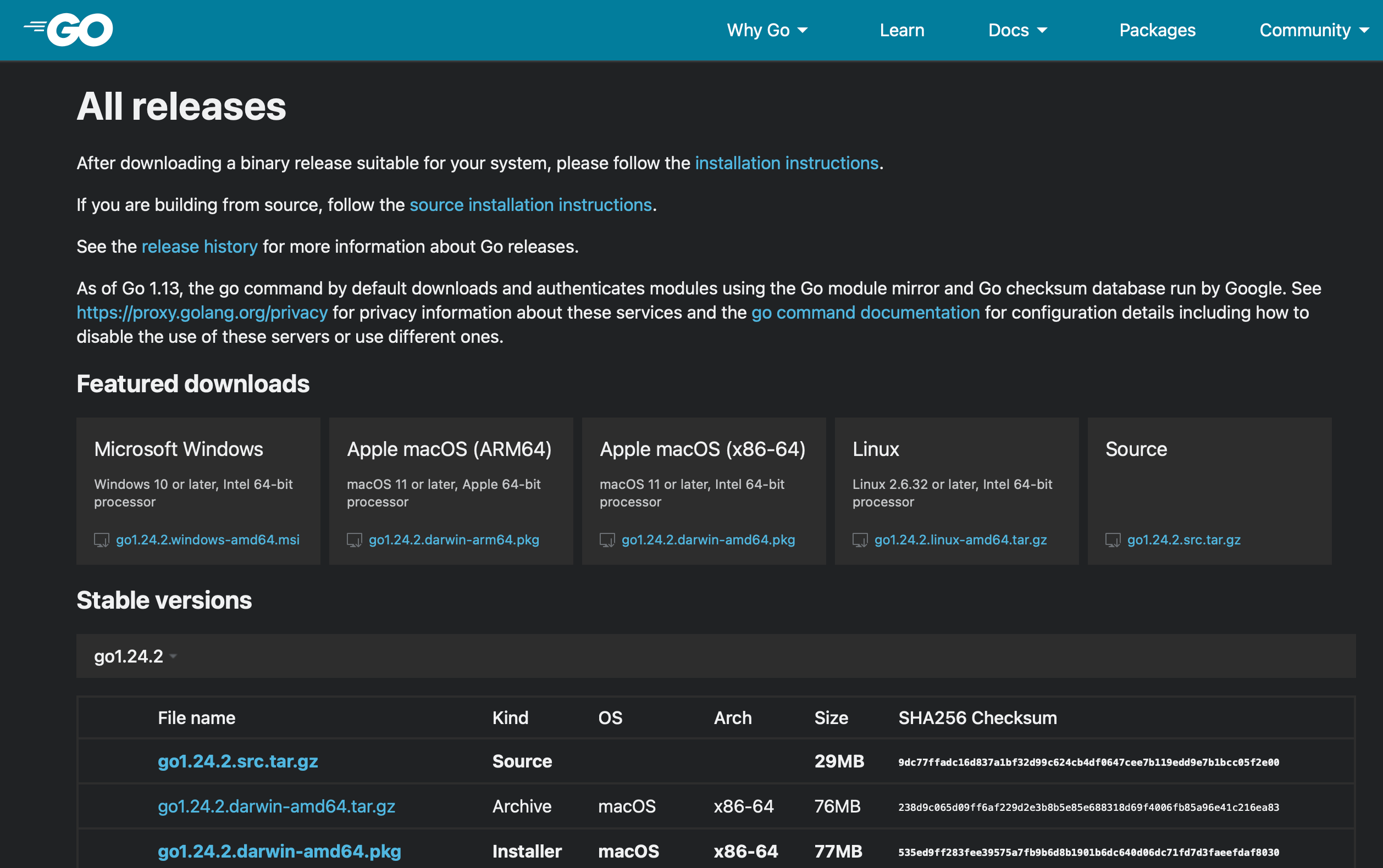1383x868 pixels.
Task: Download go1.24.2.linux-amd64.tar.gz featured link
Action: [961, 539]
